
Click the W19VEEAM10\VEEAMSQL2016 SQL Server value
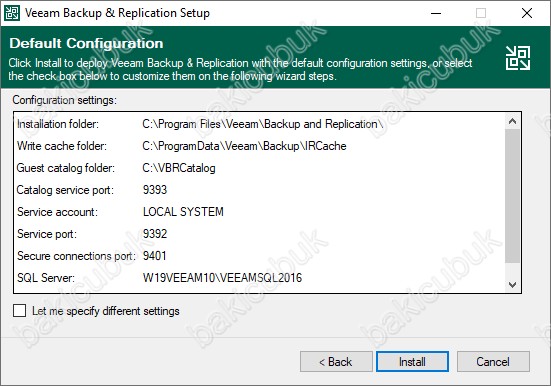click(222, 278)
